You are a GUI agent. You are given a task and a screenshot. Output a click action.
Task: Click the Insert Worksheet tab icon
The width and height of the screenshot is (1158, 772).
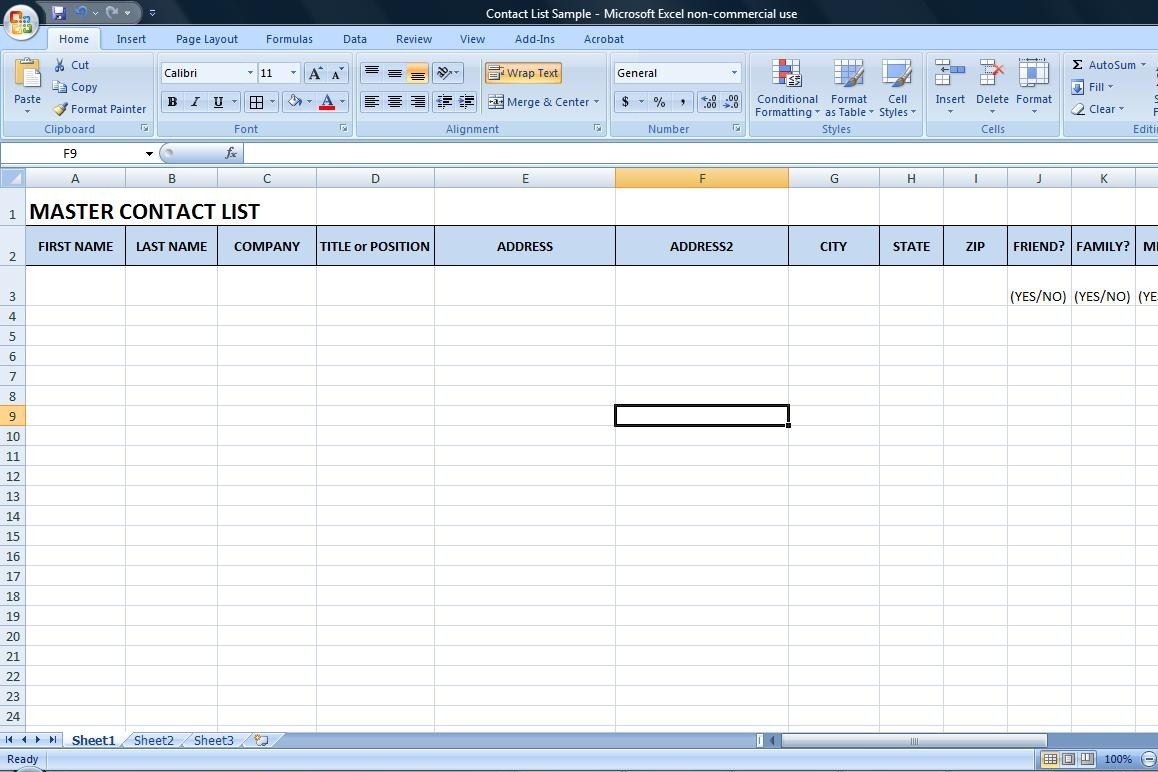point(261,741)
